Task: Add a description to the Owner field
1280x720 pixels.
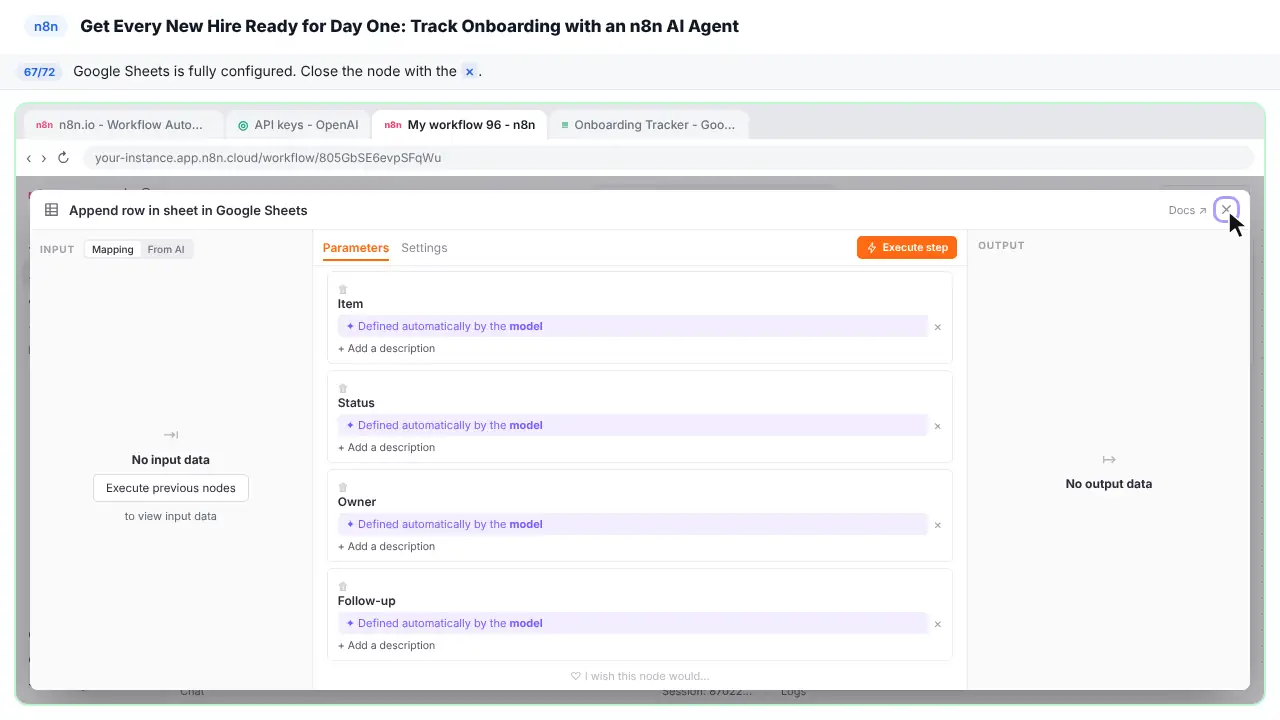Action: click(386, 547)
